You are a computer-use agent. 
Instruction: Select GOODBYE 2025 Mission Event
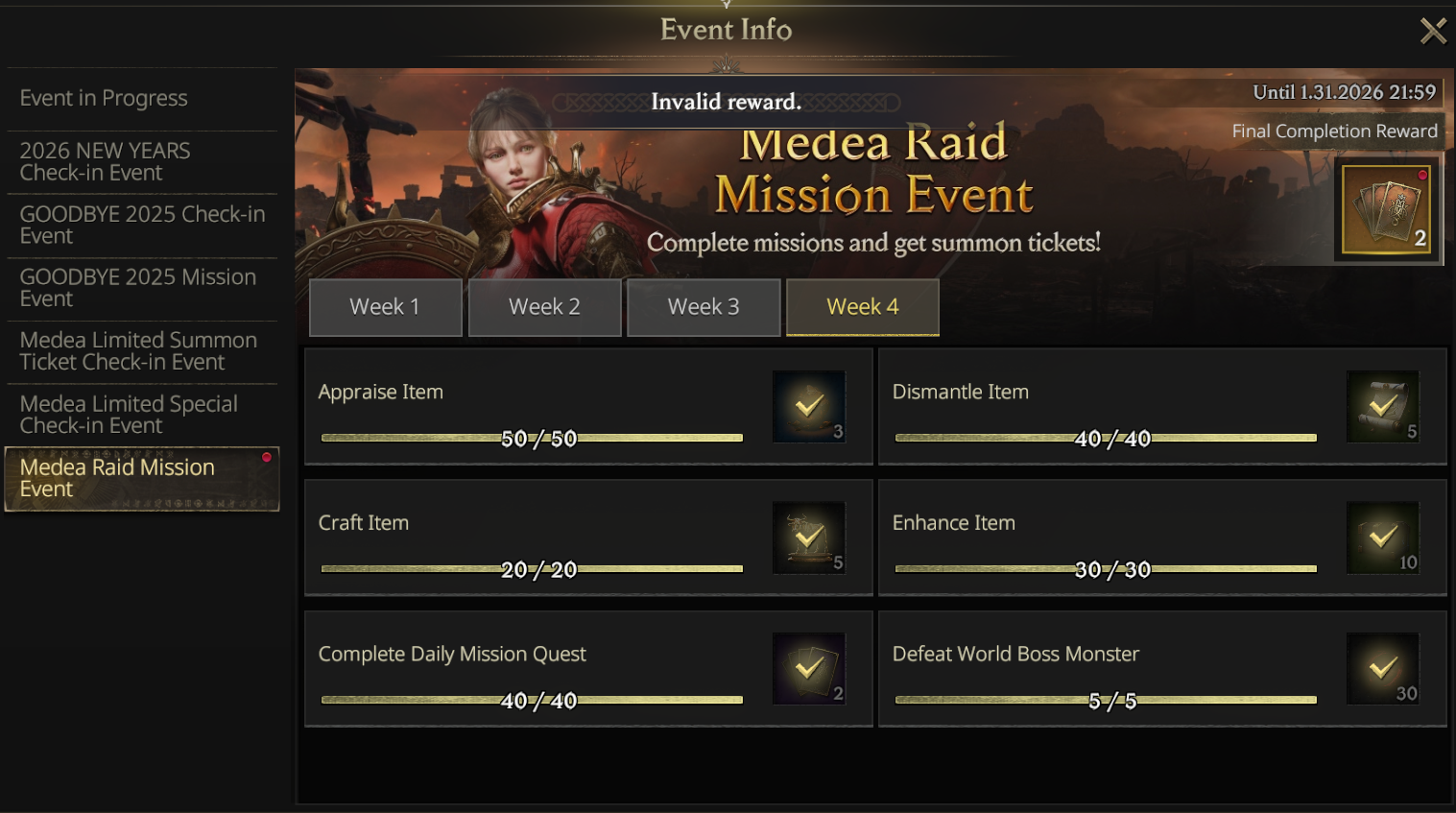tap(142, 289)
